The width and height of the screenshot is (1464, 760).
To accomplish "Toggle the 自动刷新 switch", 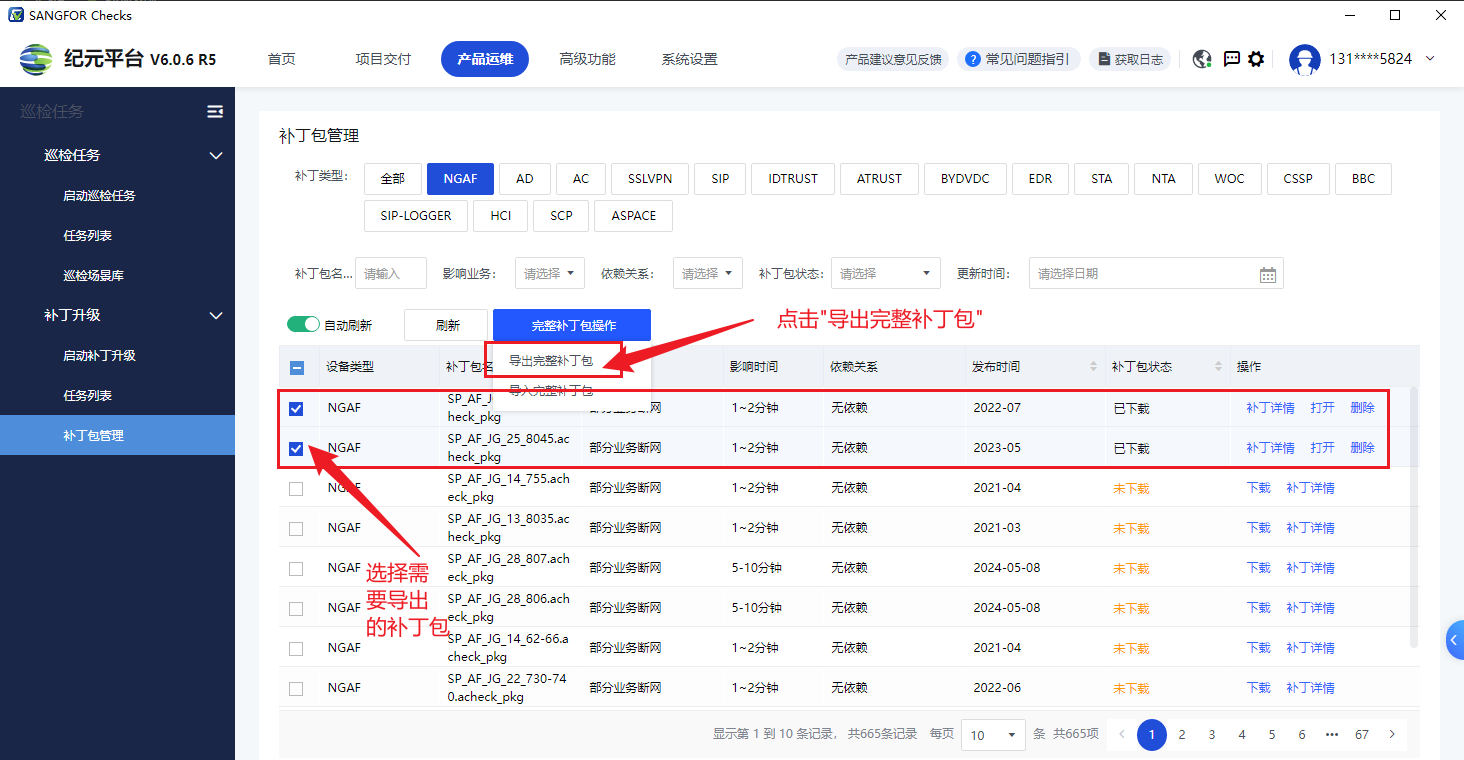I will [x=303, y=325].
